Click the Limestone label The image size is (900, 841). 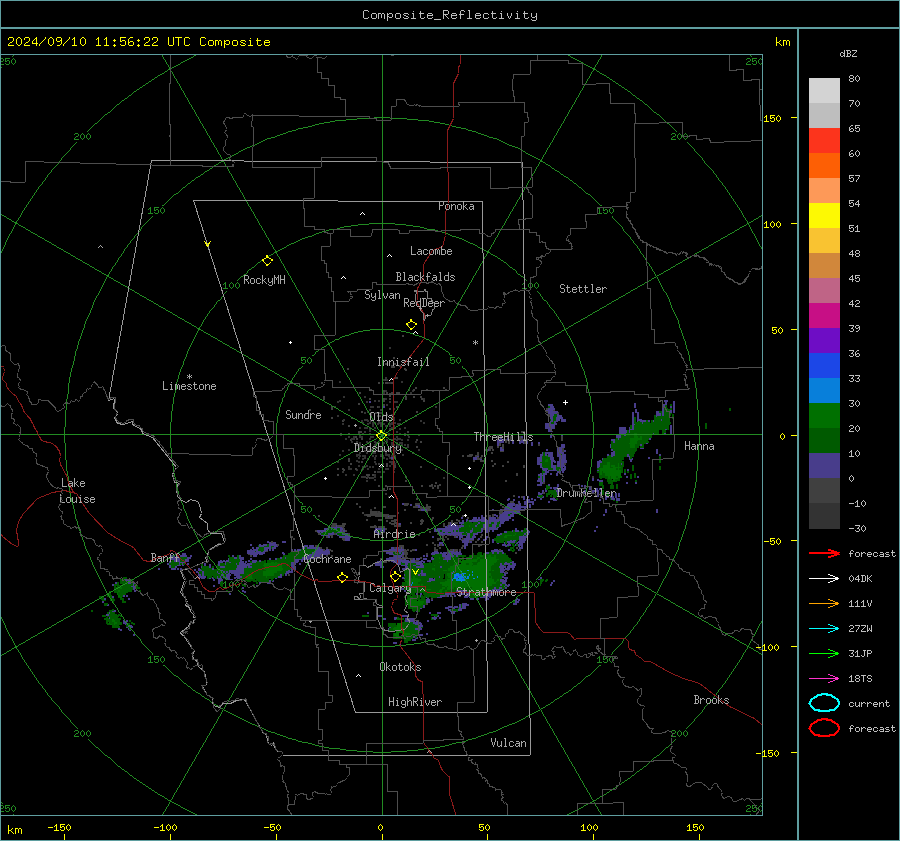click(189, 386)
